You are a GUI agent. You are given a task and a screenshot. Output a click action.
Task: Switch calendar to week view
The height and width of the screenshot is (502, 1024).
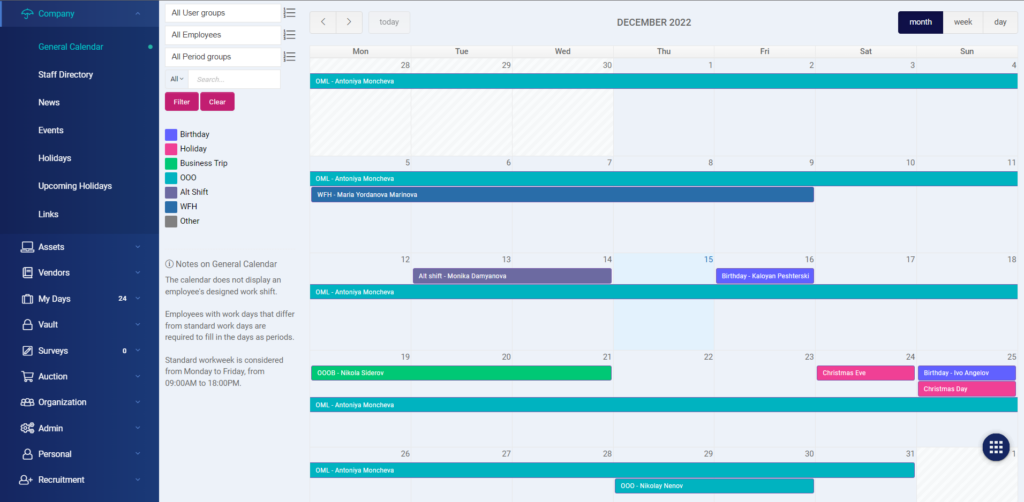(962, 22)
